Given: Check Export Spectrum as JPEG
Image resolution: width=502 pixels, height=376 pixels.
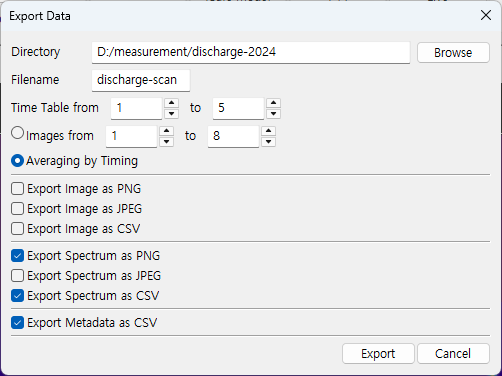Looking at the screenshot, I should (x=17, y=276).
